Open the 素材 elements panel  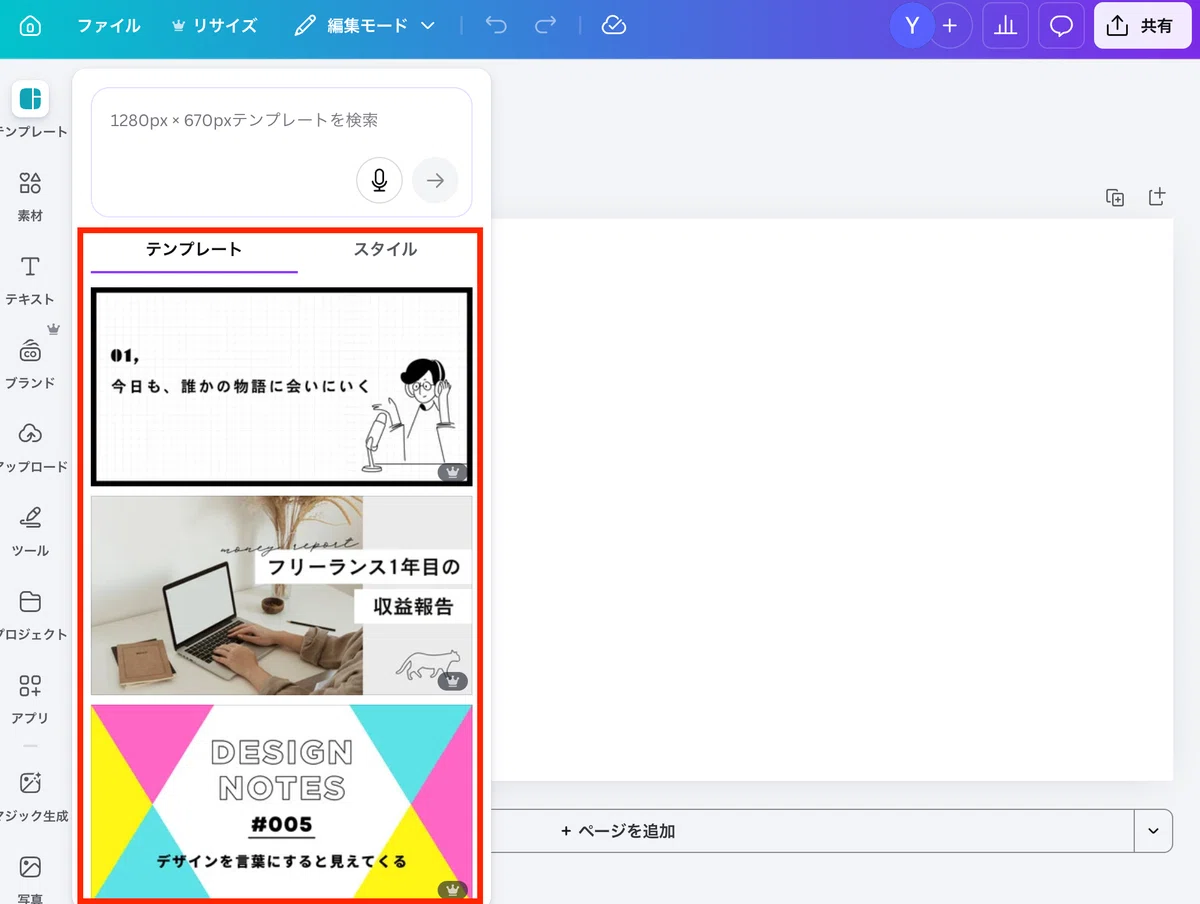(31, 194)
